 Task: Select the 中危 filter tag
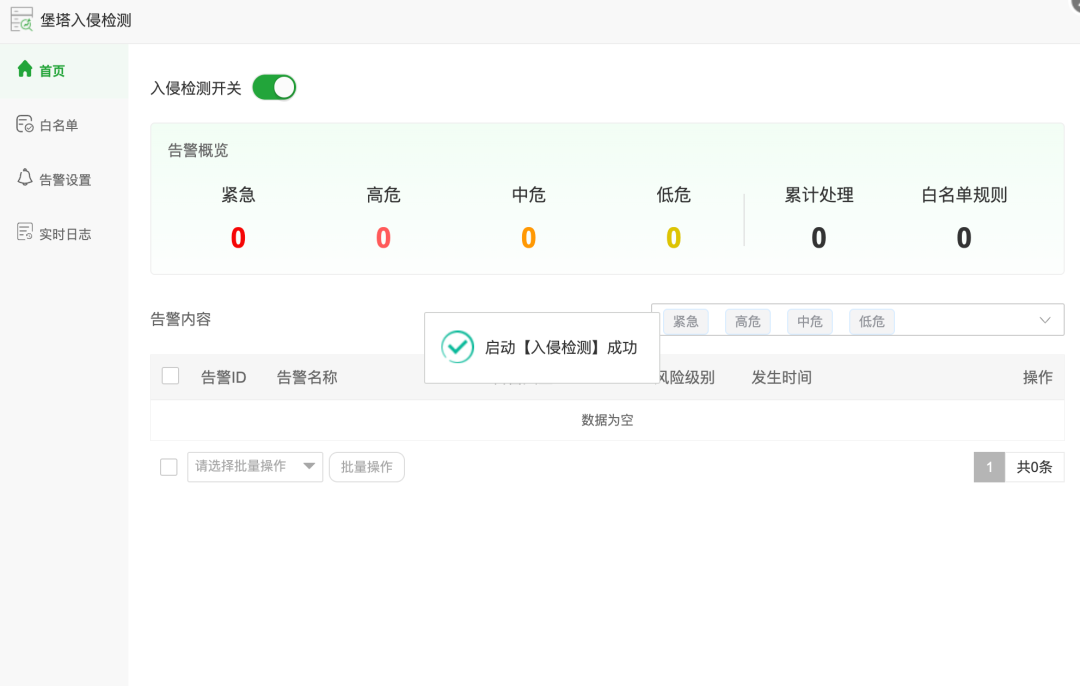pyautogui.click(x=810, y=321)
